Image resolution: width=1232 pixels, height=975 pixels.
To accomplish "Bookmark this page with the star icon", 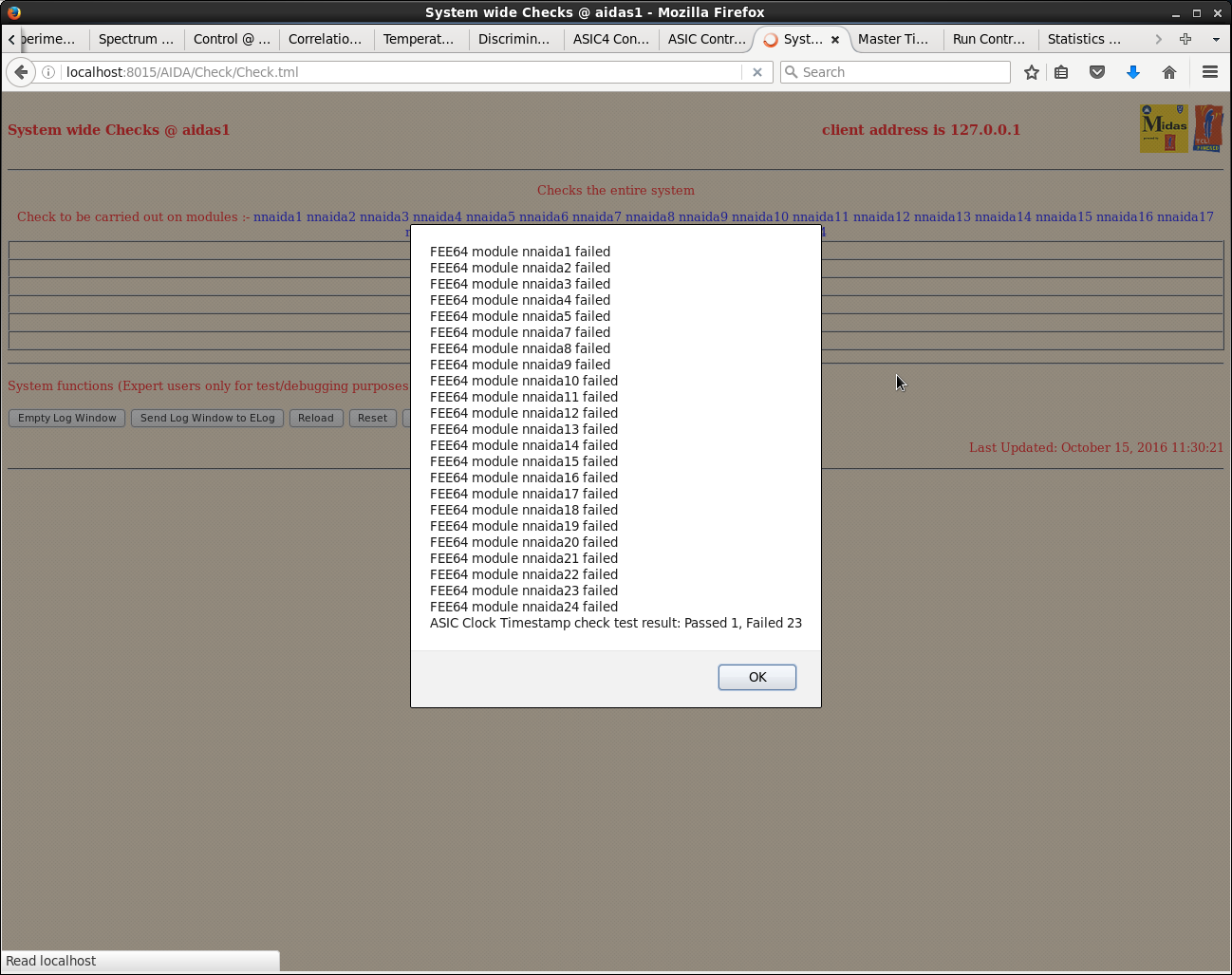I will pos(1032,72).
